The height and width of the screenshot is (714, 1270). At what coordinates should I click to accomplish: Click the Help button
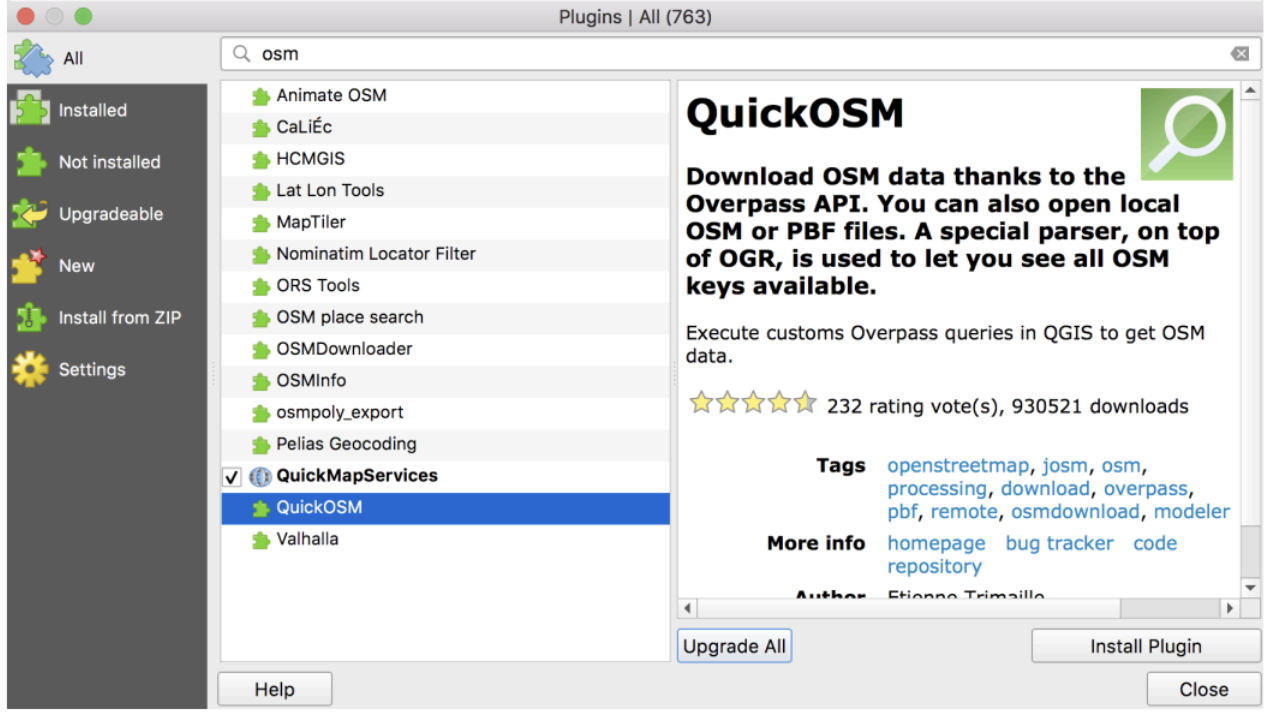(x=274, y=689)
